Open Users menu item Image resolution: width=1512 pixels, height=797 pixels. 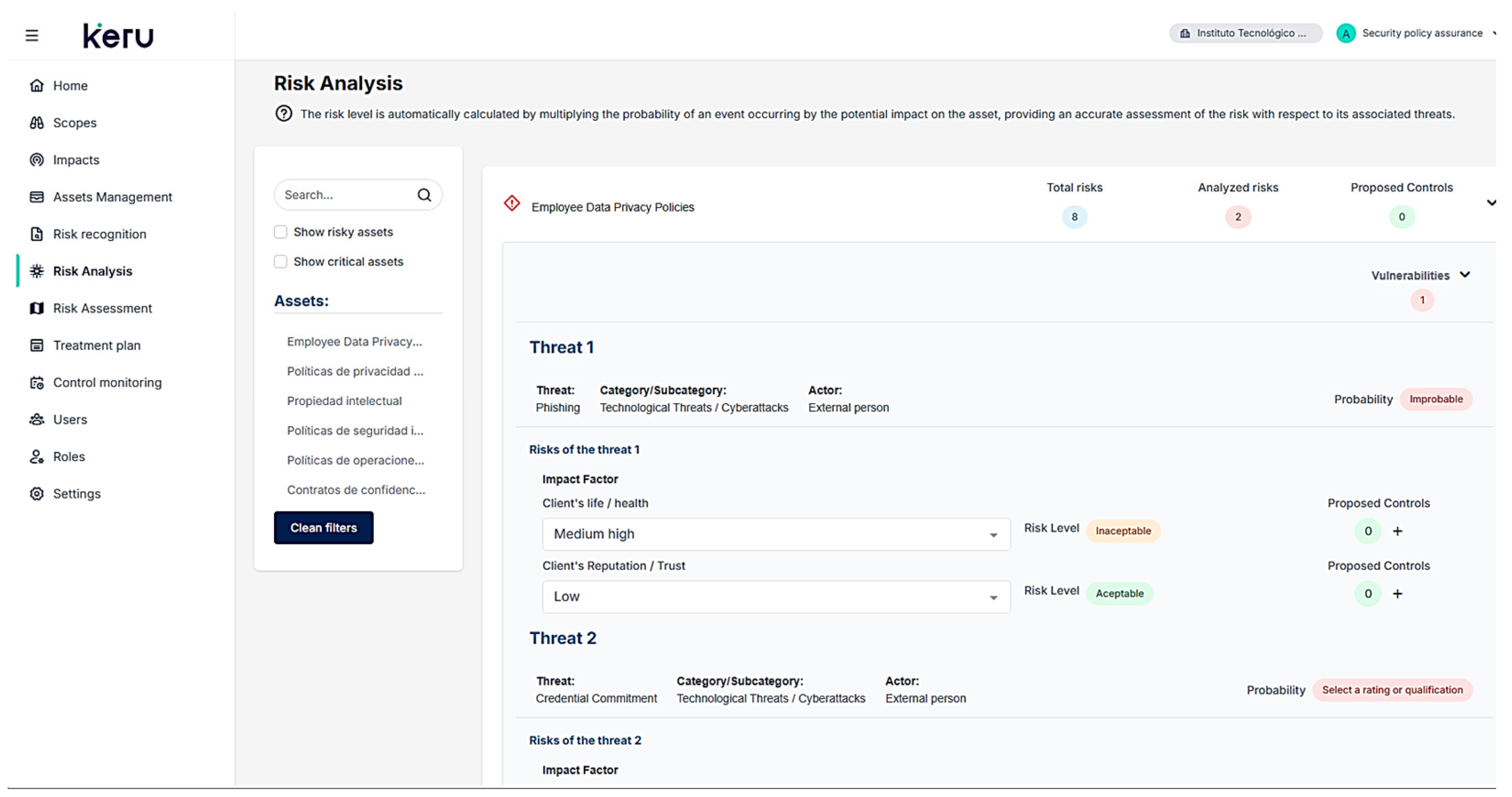click(x=70, y=420)
